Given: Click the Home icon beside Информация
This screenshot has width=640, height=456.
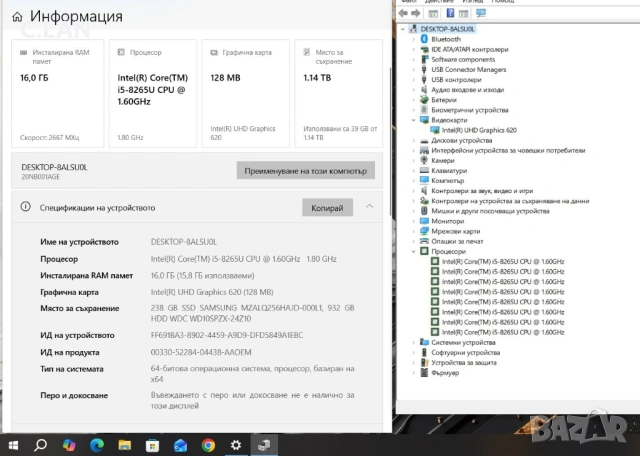Looking at the screenshot, I should click(17, 17).
